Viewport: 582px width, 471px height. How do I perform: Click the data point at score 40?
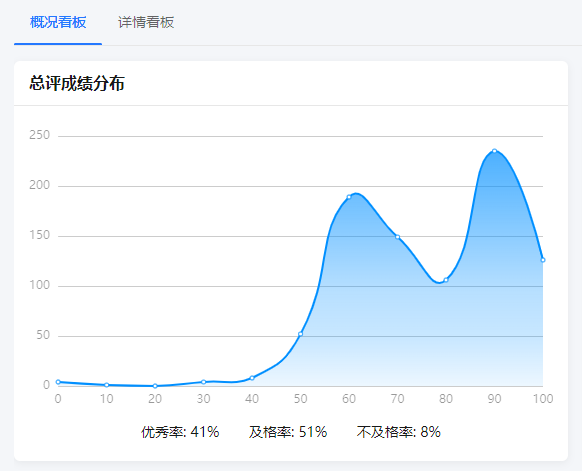tap(252, 378)
